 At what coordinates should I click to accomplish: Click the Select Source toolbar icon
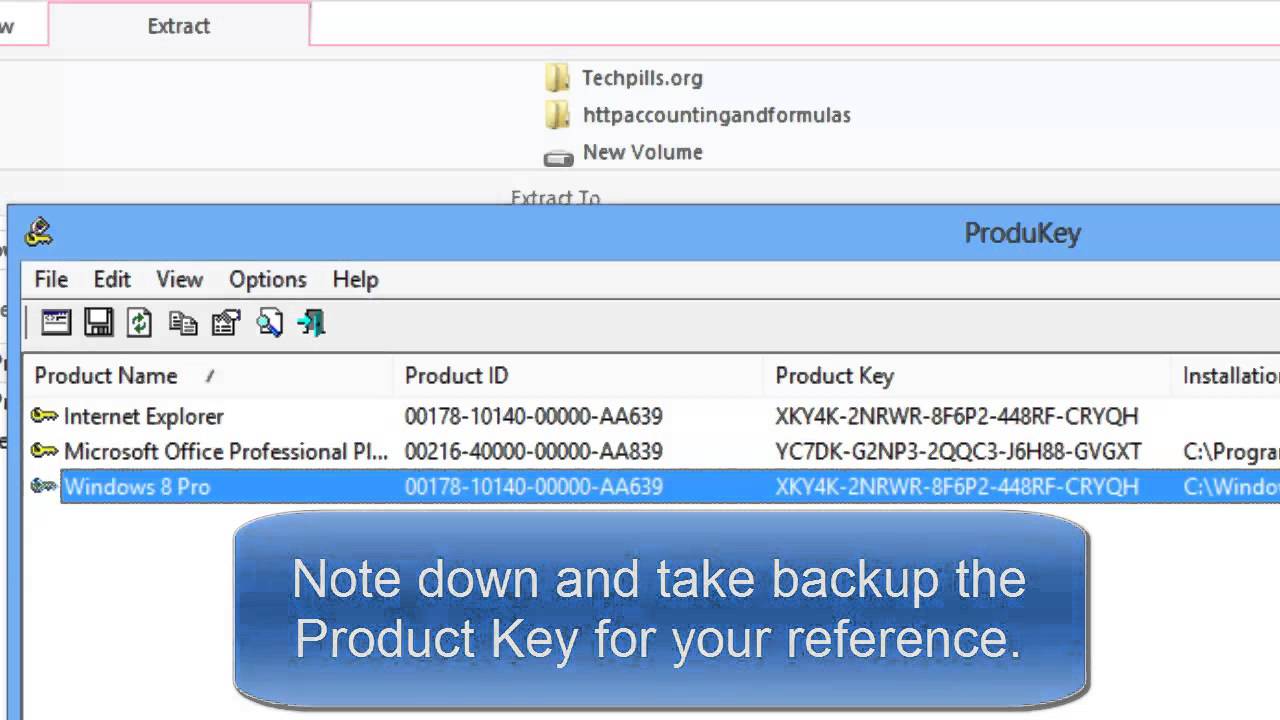click(56, 322)
